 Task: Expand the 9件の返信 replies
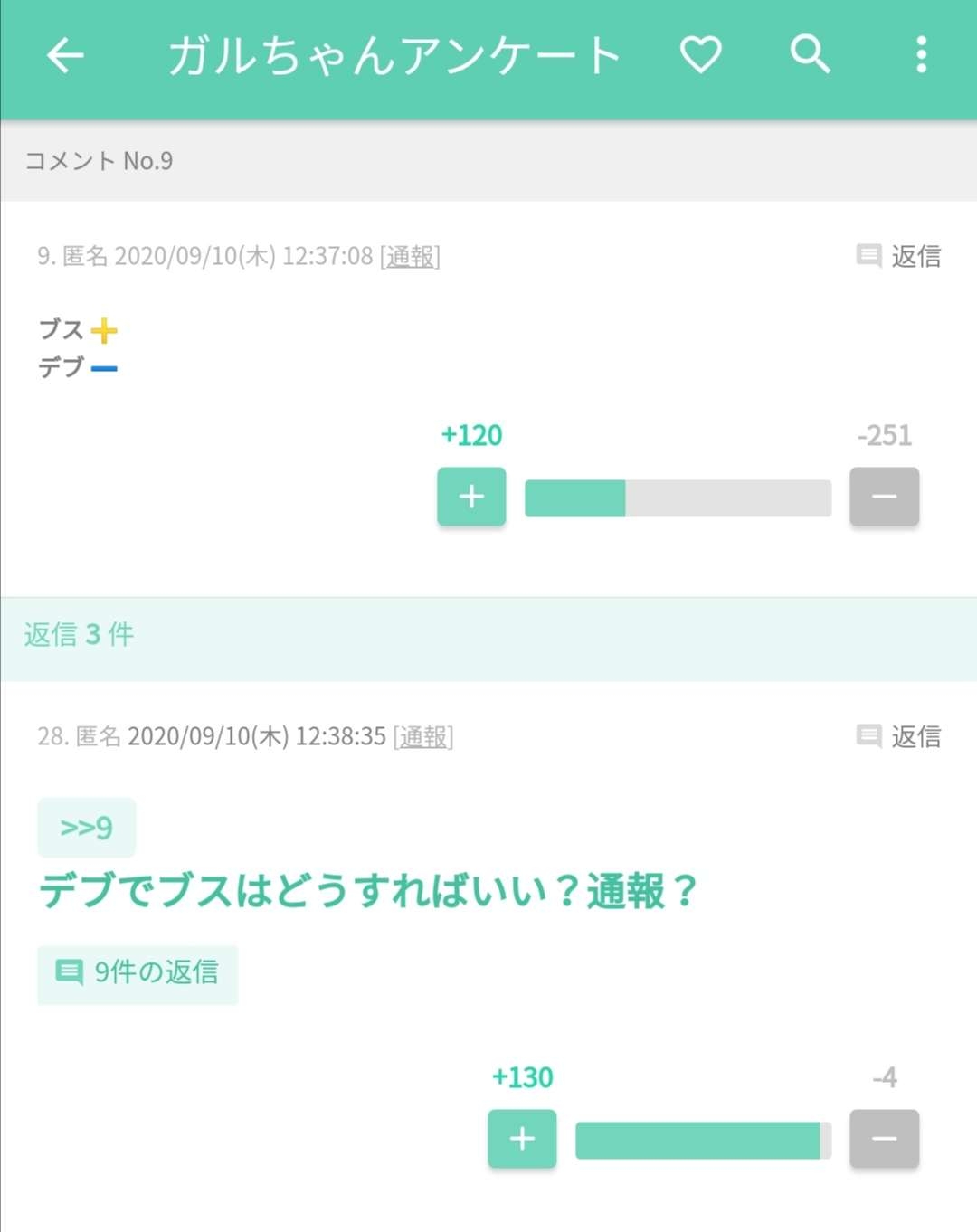click(x=138, y=973)
